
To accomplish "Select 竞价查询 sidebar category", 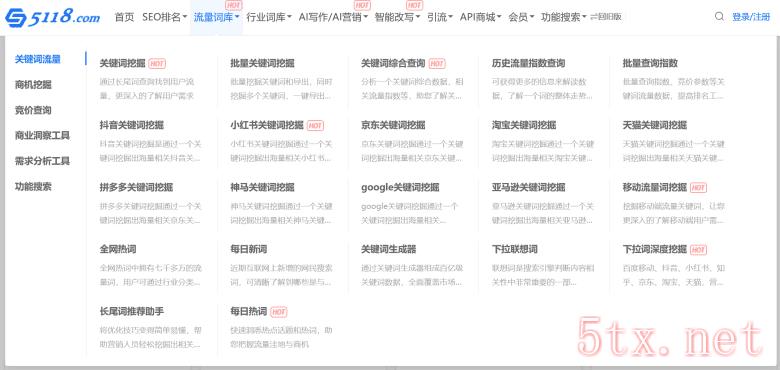I will 33,110.
